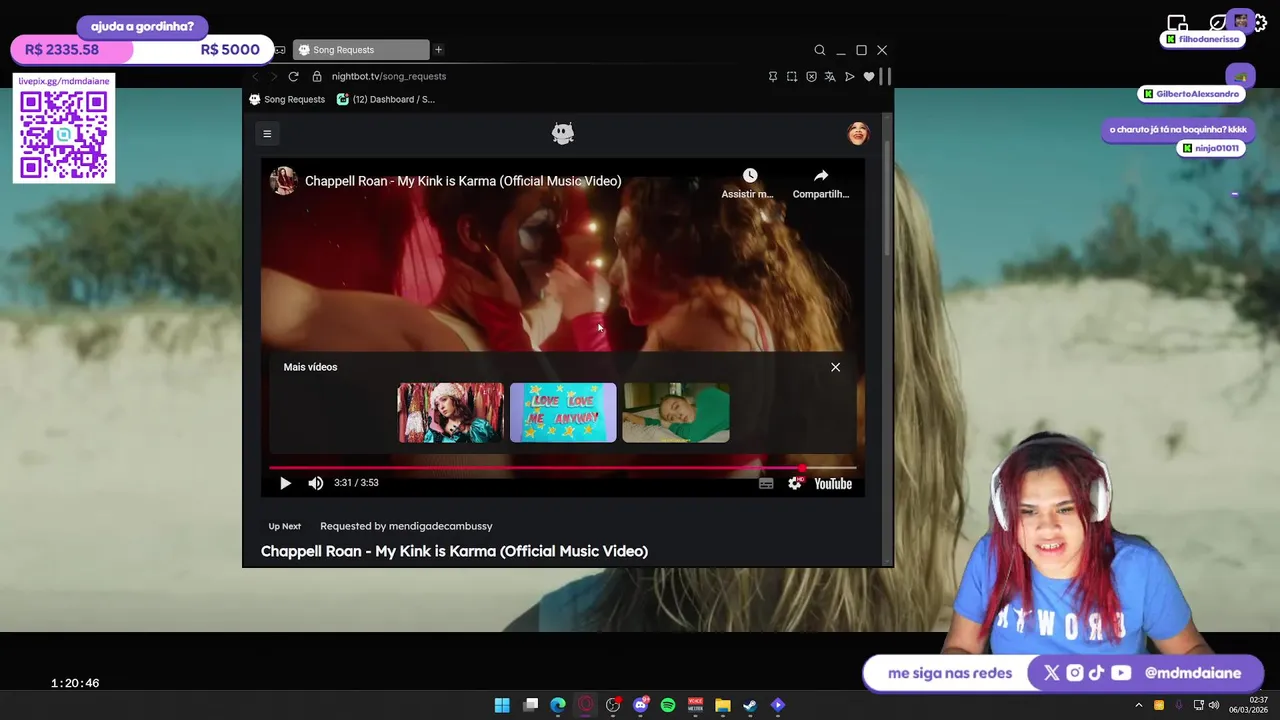Open OBS Studio from taskbar
Screen dimensions: 1280x720
click(613, 705)
